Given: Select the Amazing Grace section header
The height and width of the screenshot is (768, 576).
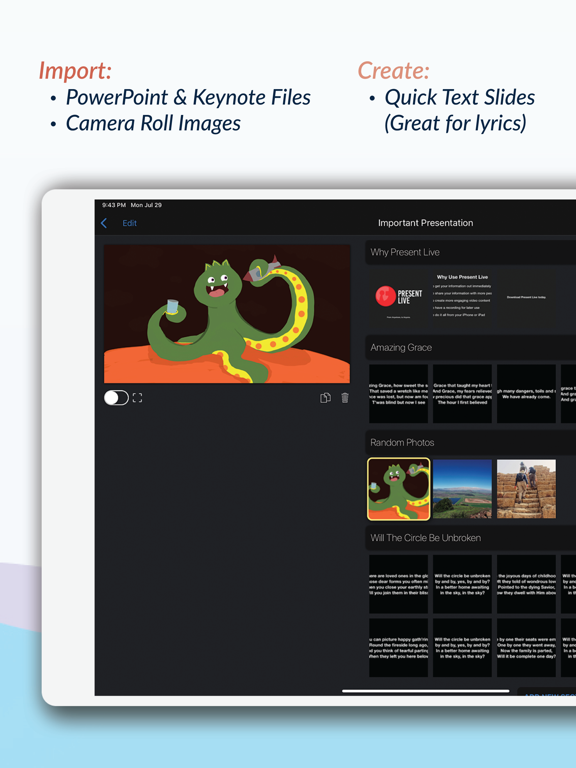Looking at the screenshot, I should click(471, 347).
